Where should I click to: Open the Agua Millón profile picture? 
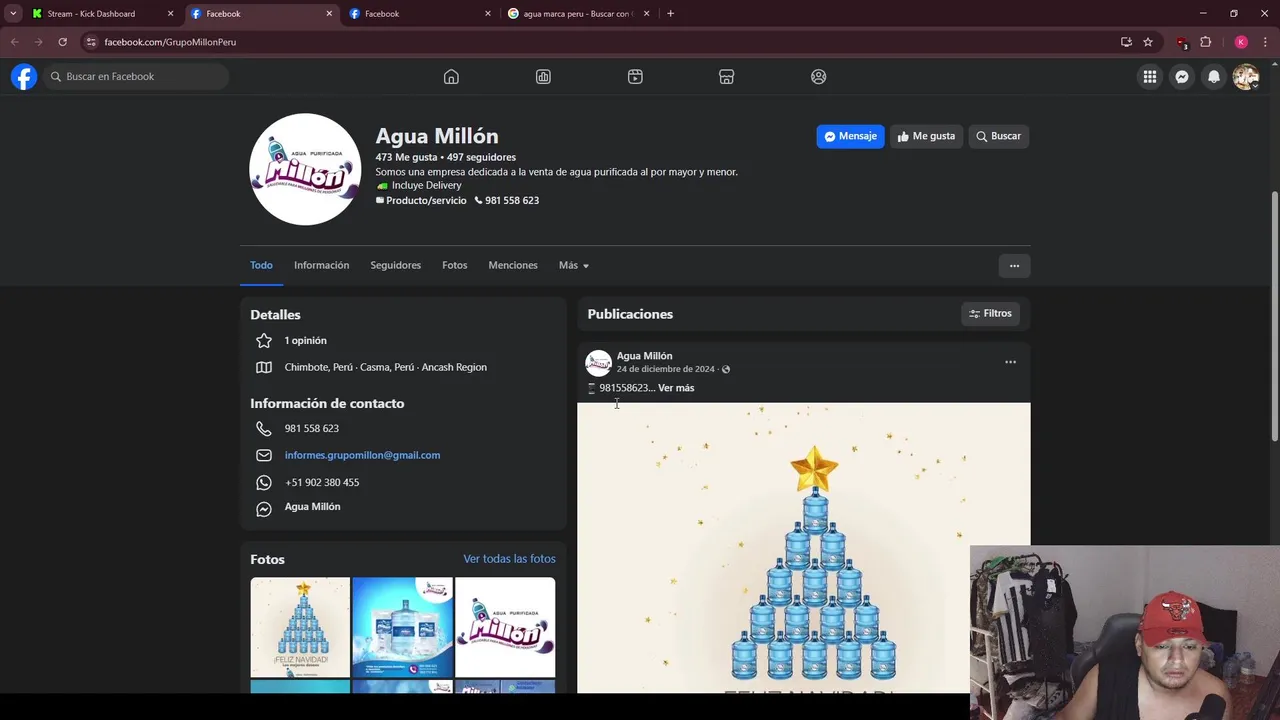pos(305,169)
